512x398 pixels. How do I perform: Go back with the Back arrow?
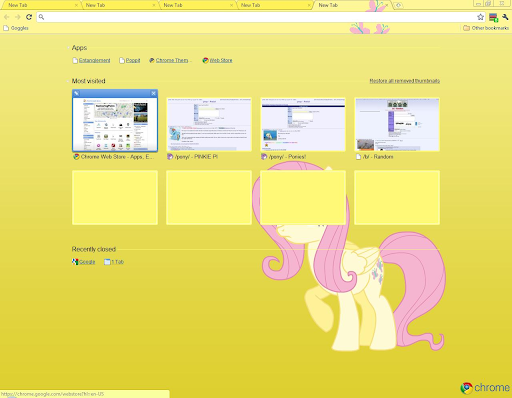coord(6,17)
